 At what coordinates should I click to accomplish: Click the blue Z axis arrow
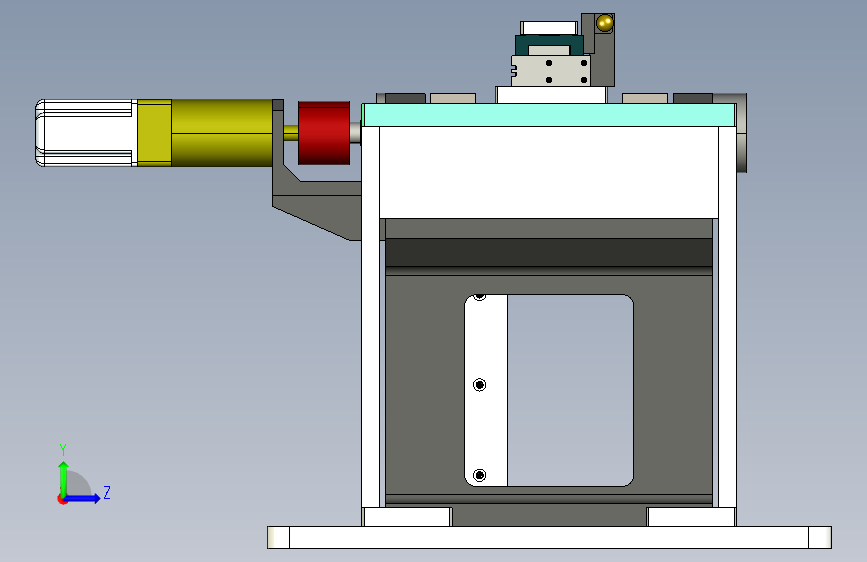pos(83,498)
